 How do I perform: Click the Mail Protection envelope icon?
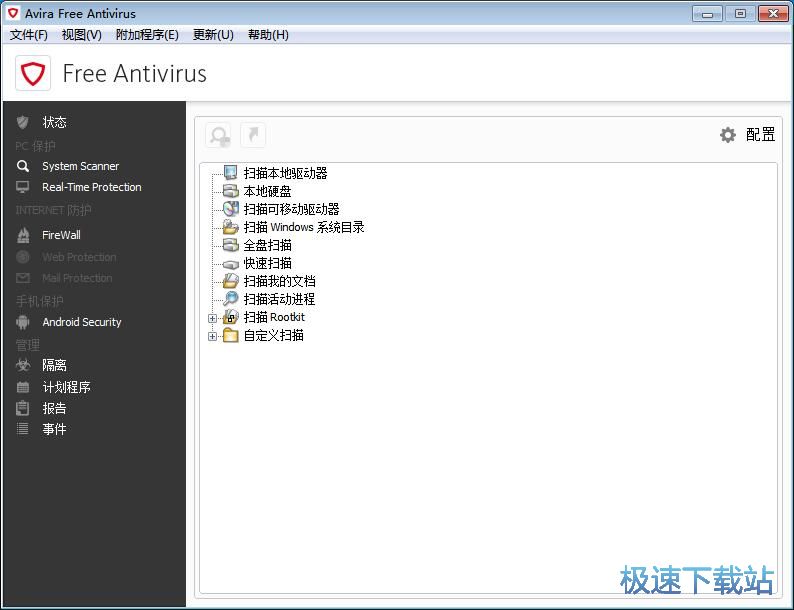(23, 278)
